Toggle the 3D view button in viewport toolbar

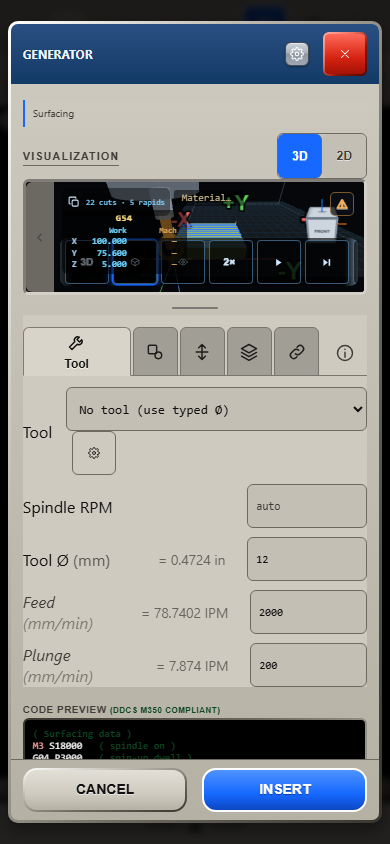[x=87, y=262]
